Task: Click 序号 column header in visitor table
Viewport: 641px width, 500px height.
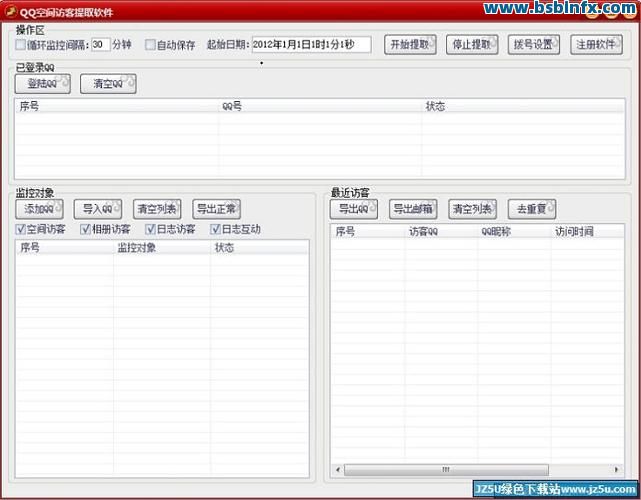Action: tap(368, 232)
